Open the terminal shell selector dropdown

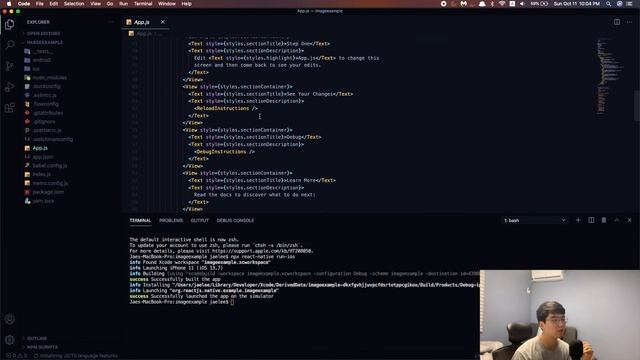[535, 220]
